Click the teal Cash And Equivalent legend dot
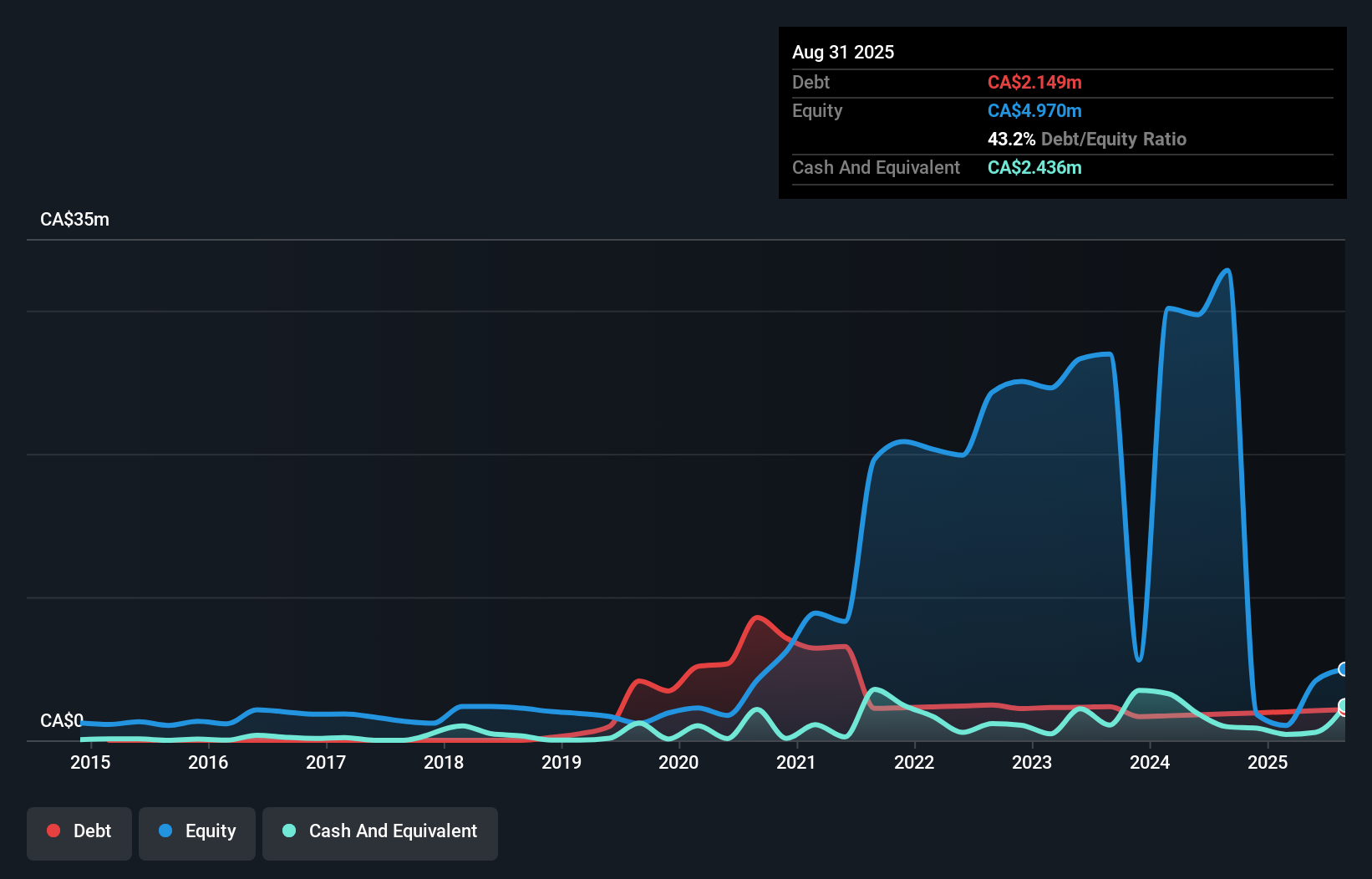The width and height of the screenshot is (1372, 879). [289, 831]
